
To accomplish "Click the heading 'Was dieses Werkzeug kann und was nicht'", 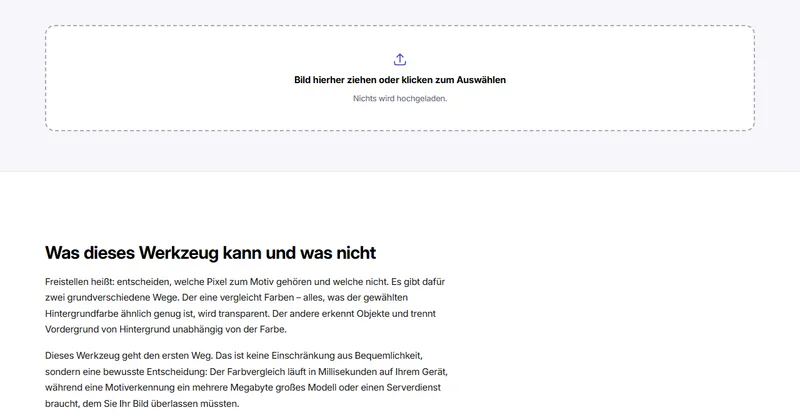I will (x=210, y=253).
